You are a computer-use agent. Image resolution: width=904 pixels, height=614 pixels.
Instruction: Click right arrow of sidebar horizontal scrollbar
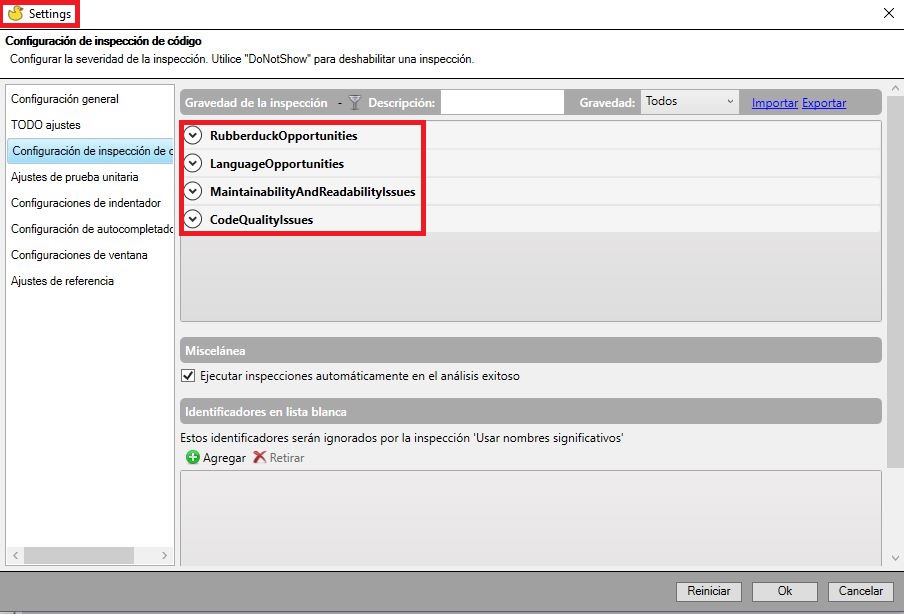click(x=164, y=555)
